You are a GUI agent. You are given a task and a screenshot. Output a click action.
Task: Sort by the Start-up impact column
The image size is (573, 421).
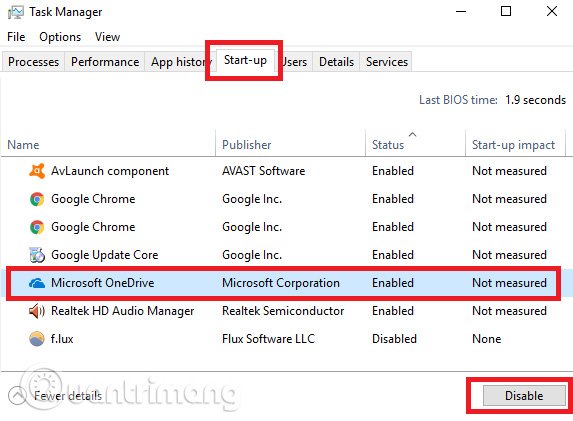point(515,143)
